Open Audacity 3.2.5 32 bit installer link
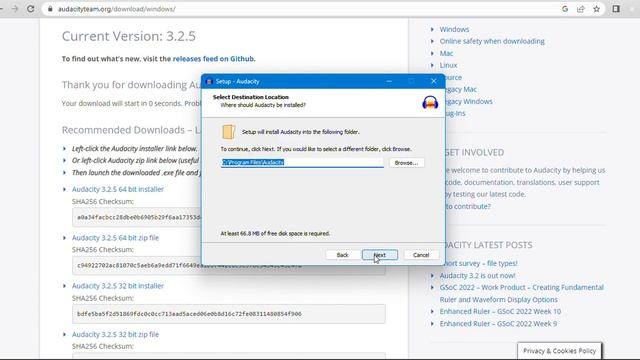 point(118,286)
